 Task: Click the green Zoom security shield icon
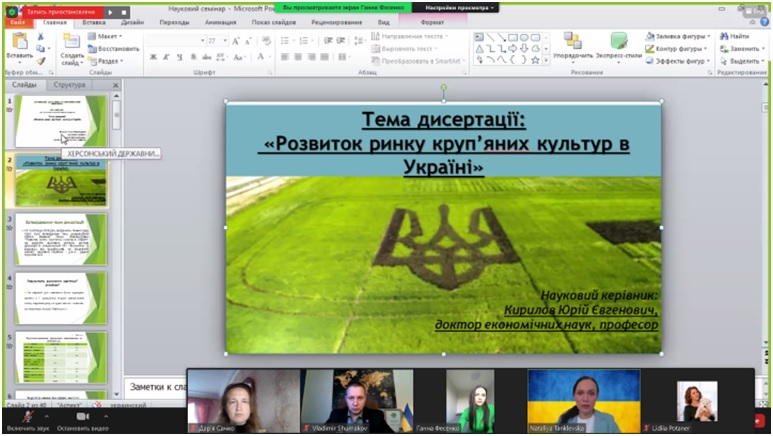pos(12,11)
